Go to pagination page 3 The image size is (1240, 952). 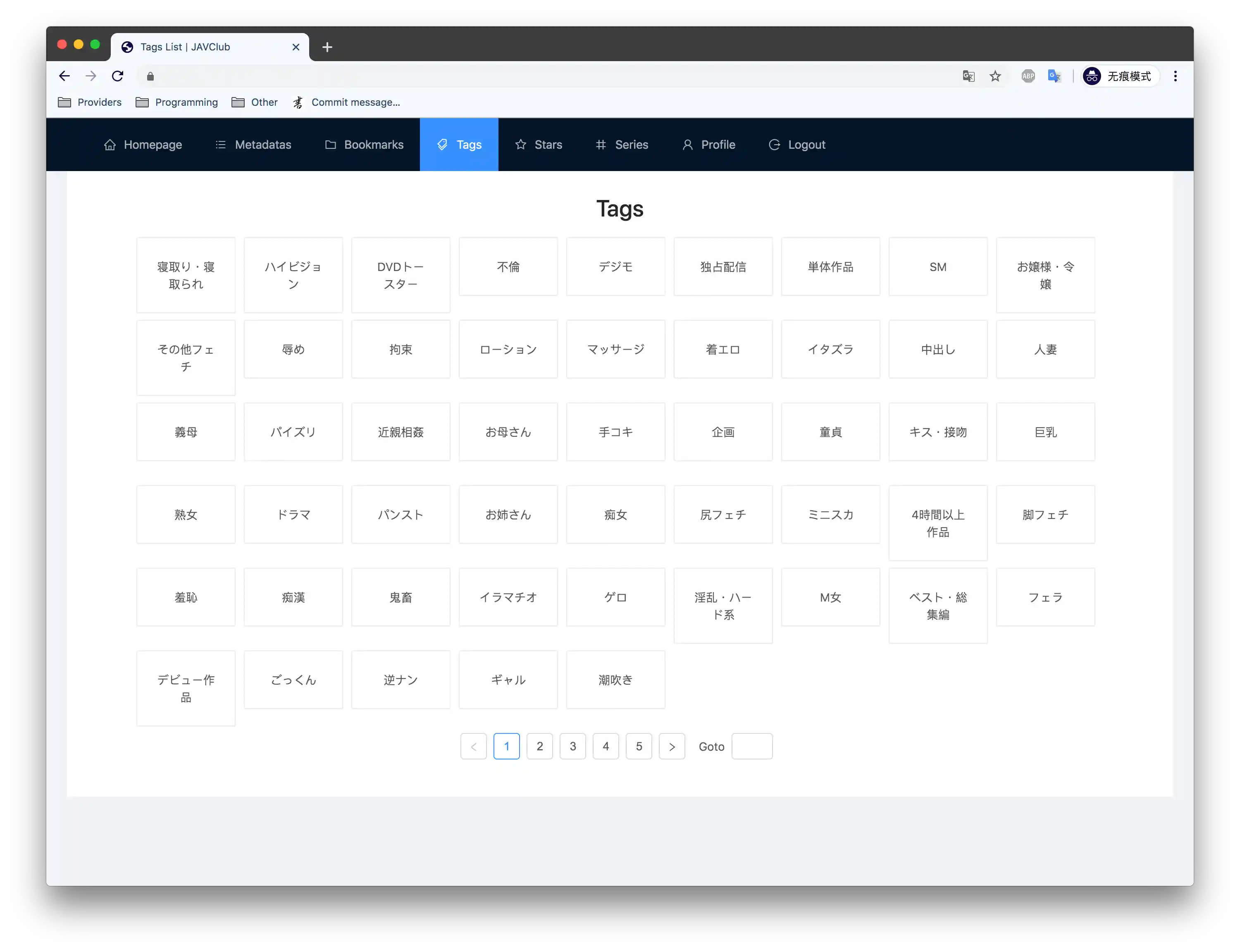pyautogui.click(x=572, y=746)
